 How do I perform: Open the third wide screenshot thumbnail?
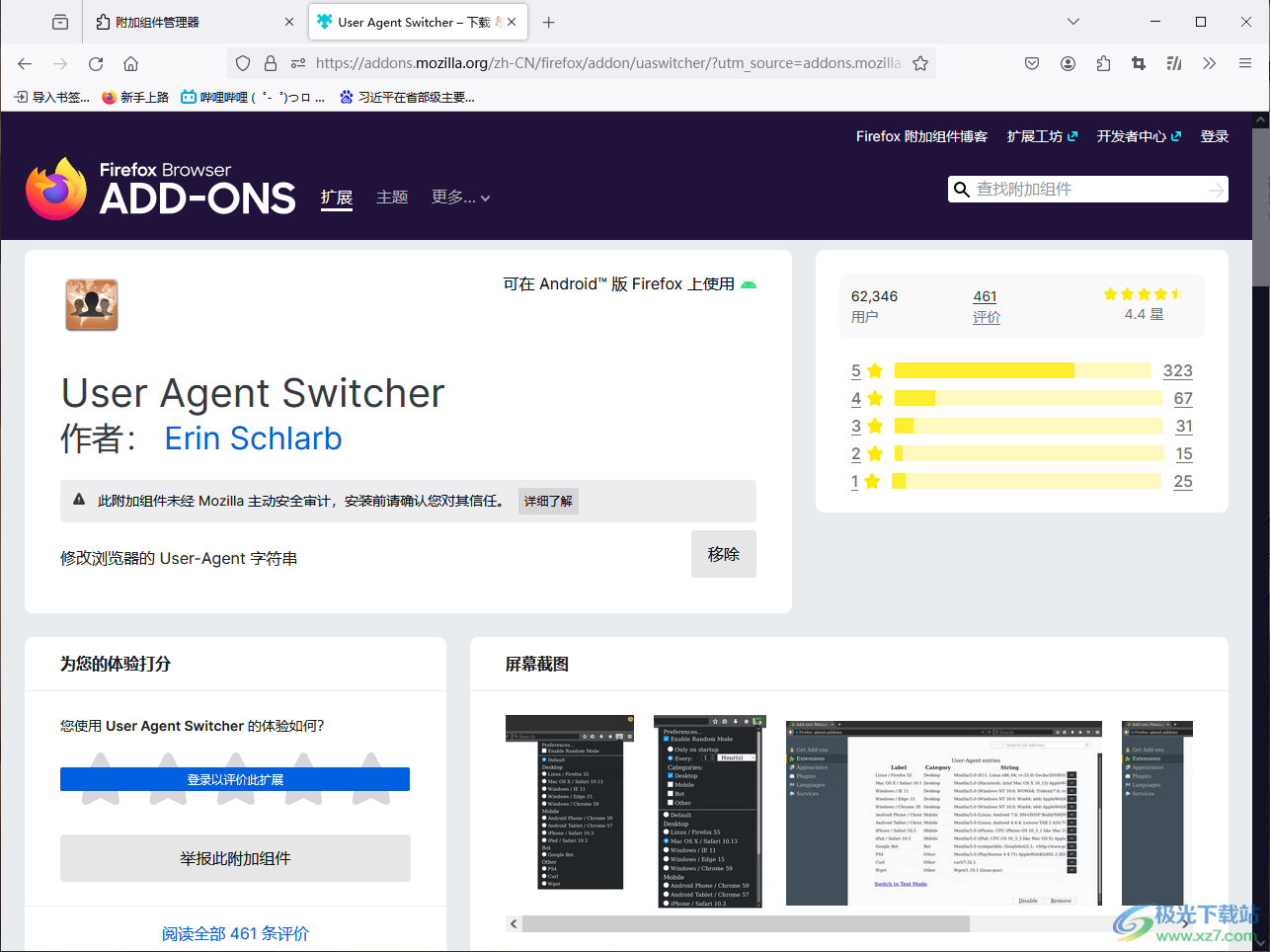tap(944, 813)
